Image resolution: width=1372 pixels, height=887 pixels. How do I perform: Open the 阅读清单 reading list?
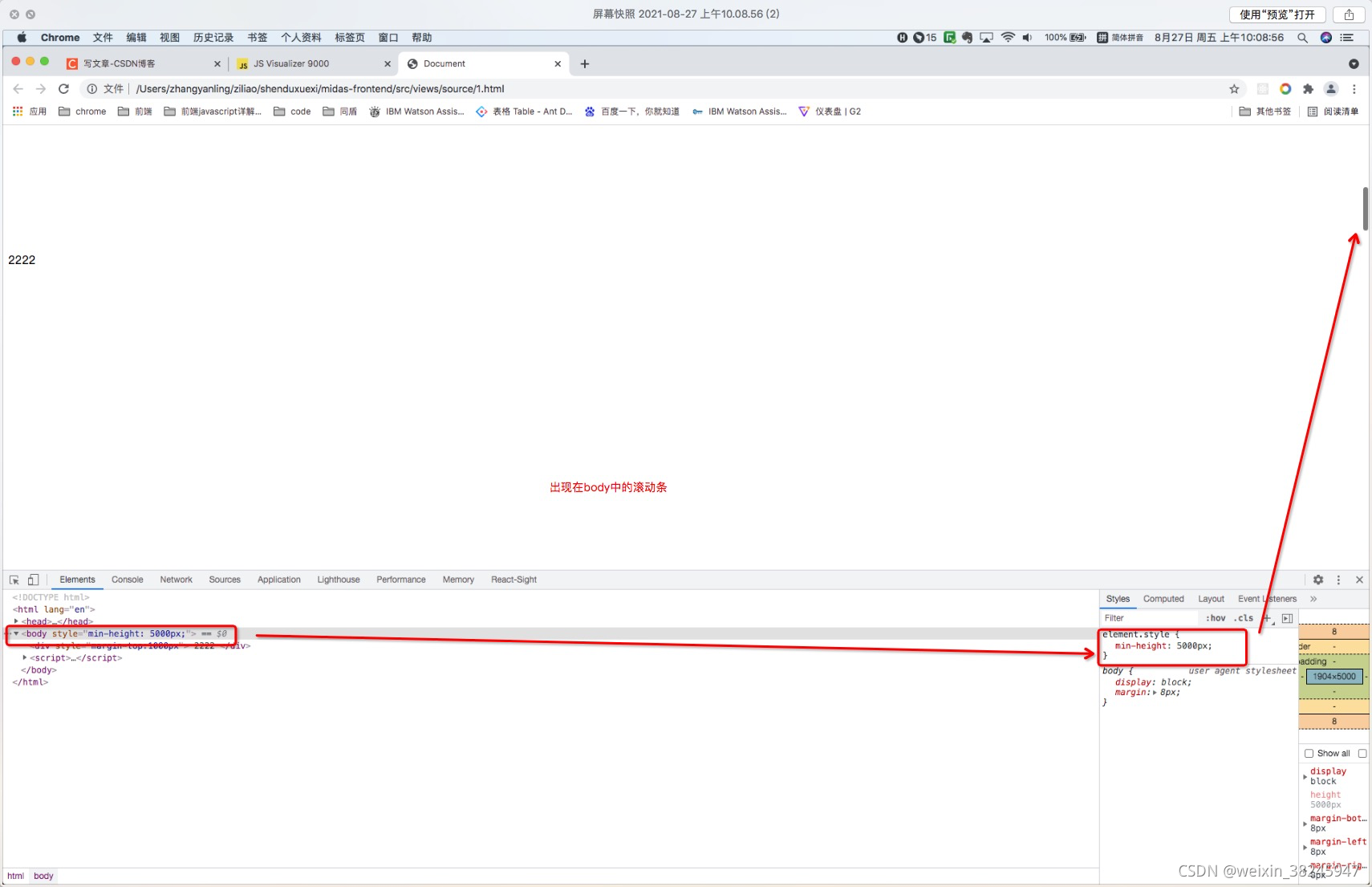(1333, 112)
